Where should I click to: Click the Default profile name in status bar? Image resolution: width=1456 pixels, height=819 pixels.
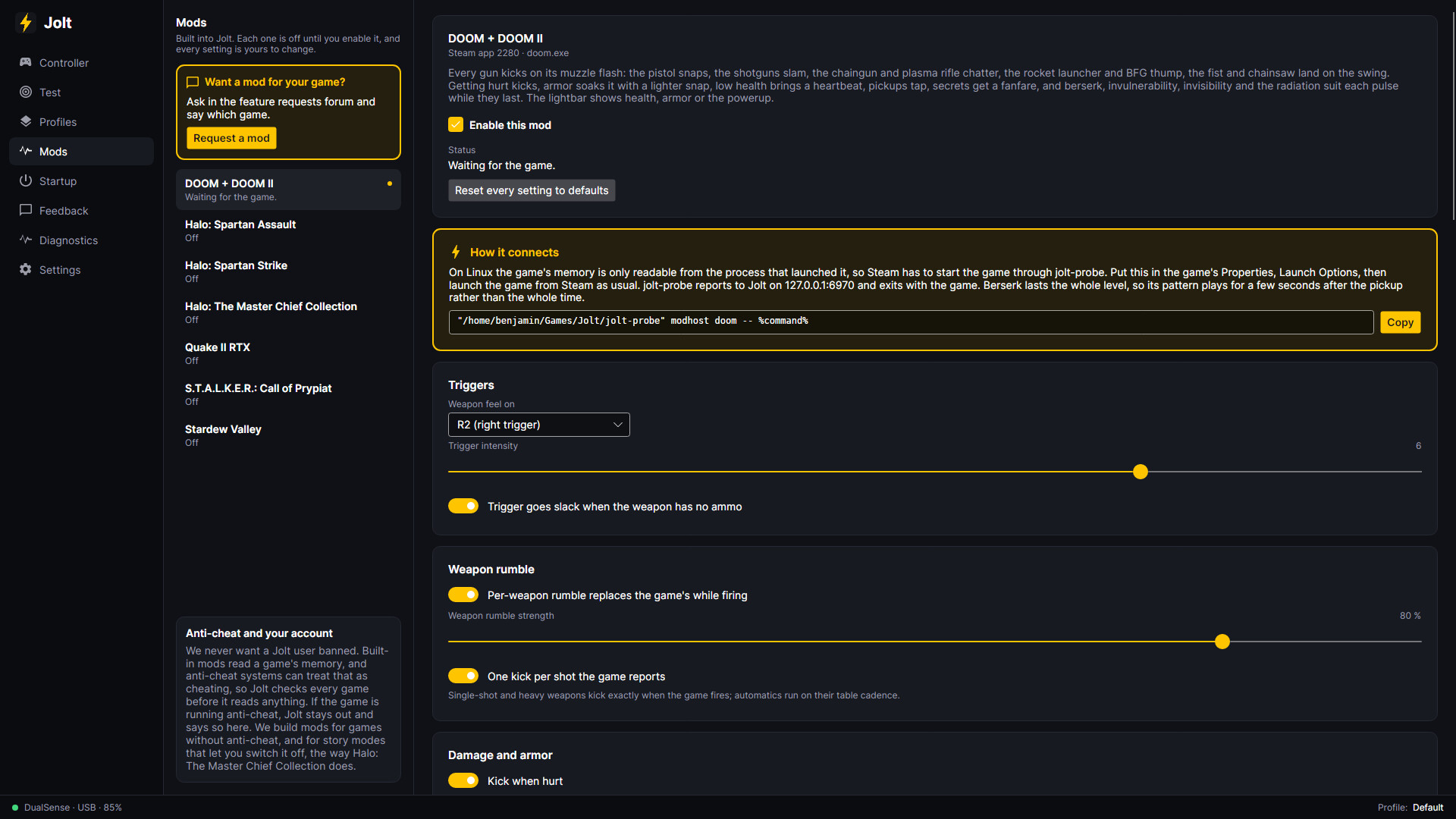coord(1428,808)
